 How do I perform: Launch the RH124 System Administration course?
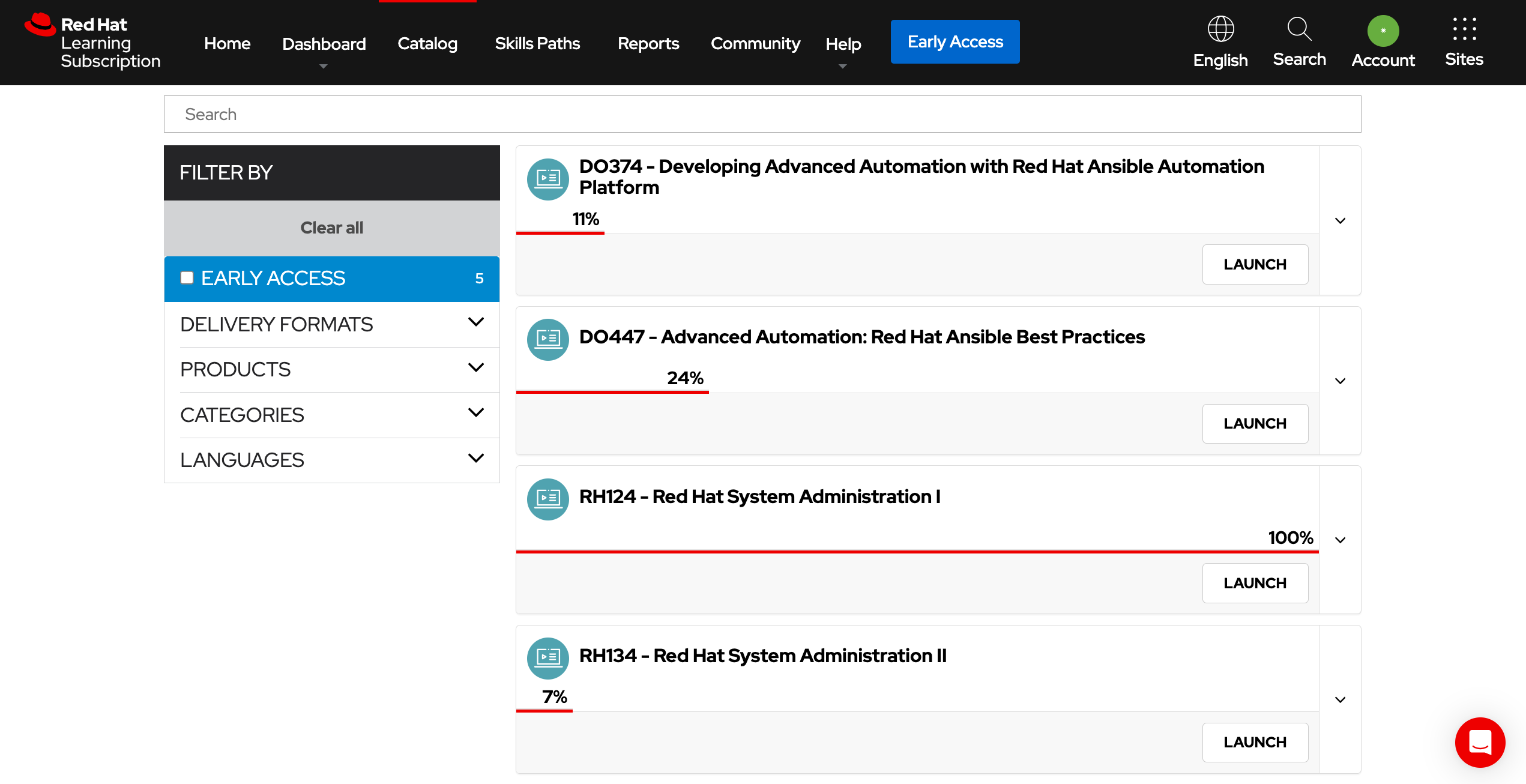[x=1255, y=582]
